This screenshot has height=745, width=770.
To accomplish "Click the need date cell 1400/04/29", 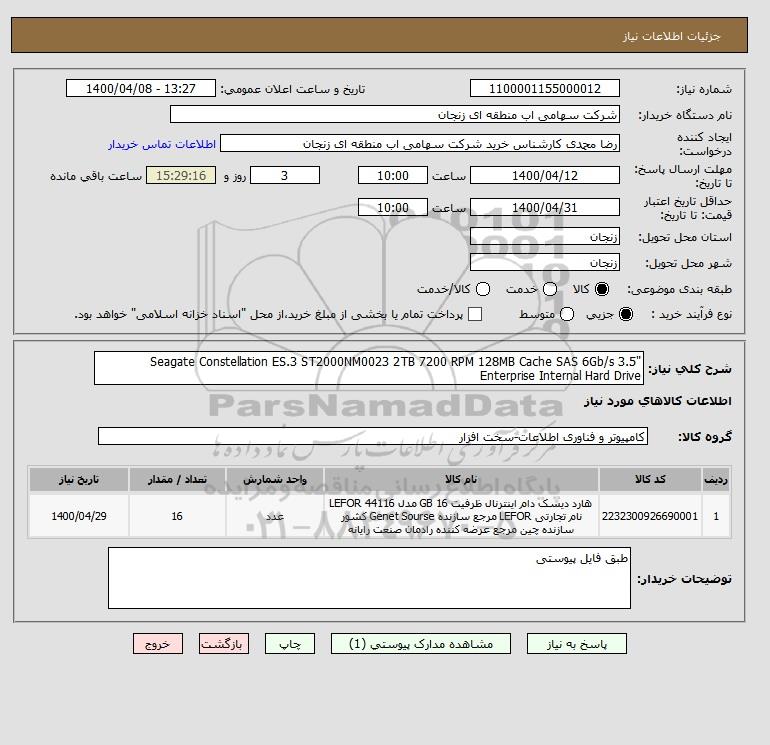I will coord(79,516).
